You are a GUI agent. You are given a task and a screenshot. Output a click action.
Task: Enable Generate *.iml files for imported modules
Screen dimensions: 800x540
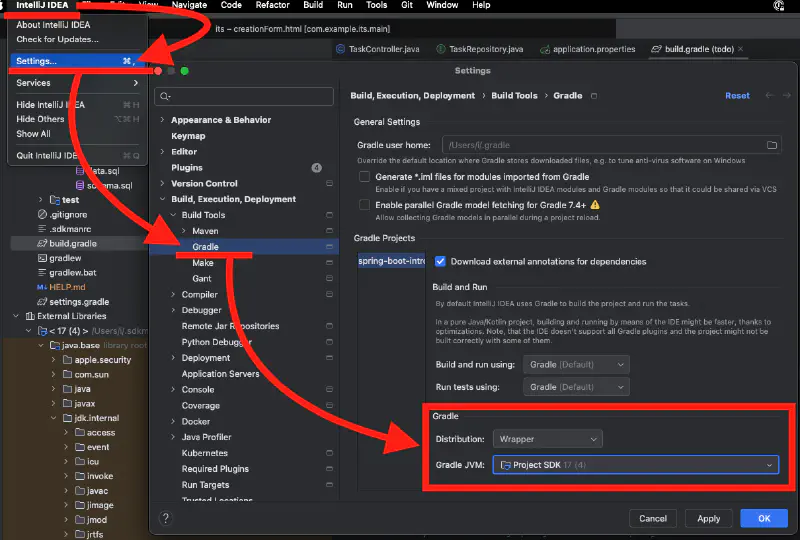(x=365, y=177)
